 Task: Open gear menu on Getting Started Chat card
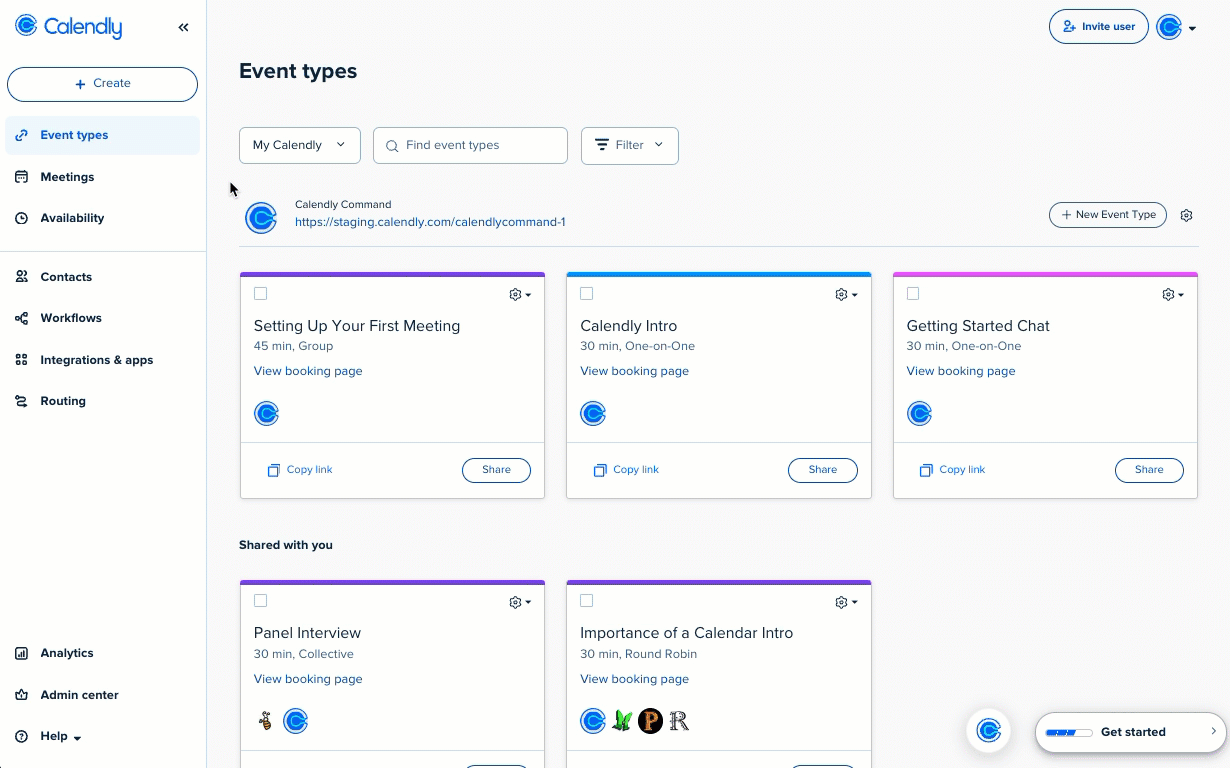click(1173, 295)
